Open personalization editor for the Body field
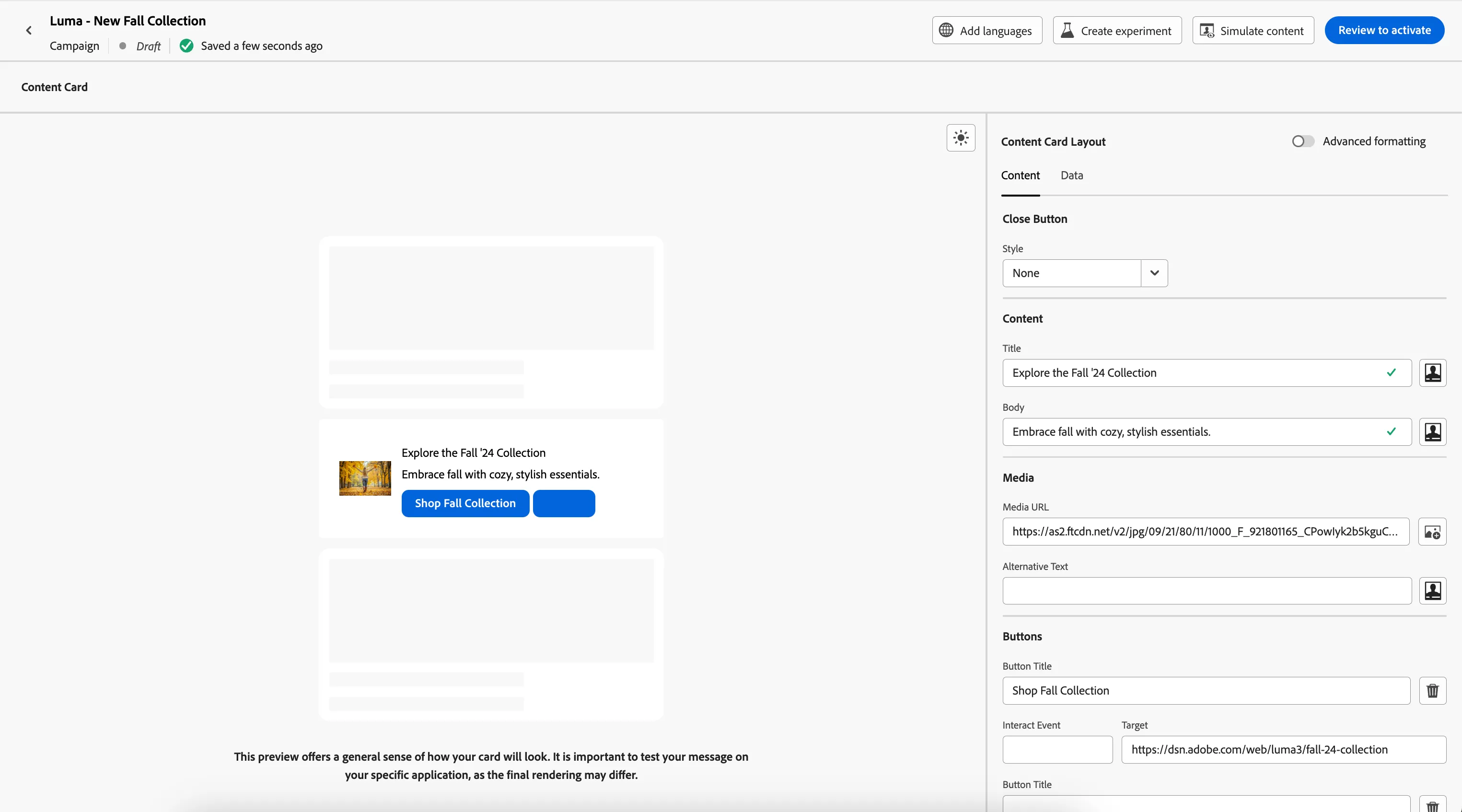This screenshot has width=1462, height=812. coord(1432,432)
